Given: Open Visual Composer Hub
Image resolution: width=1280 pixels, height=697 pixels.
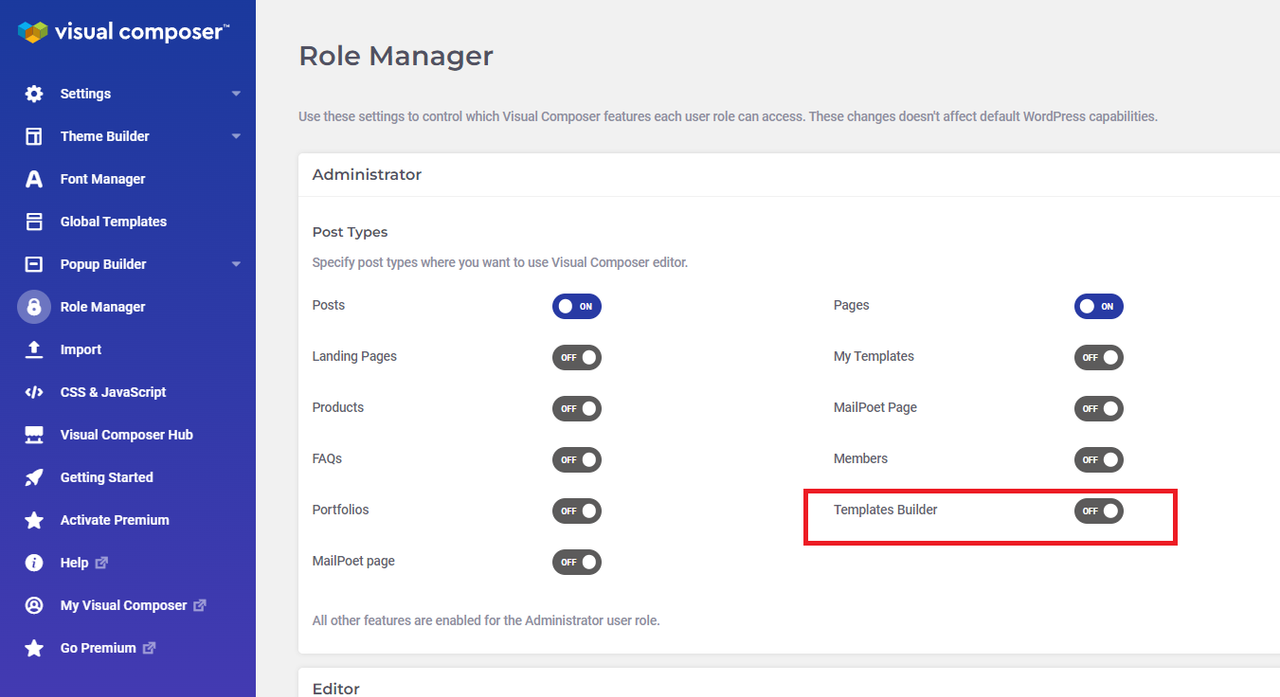Looking at the screenshot, I should tap(128, 435).
